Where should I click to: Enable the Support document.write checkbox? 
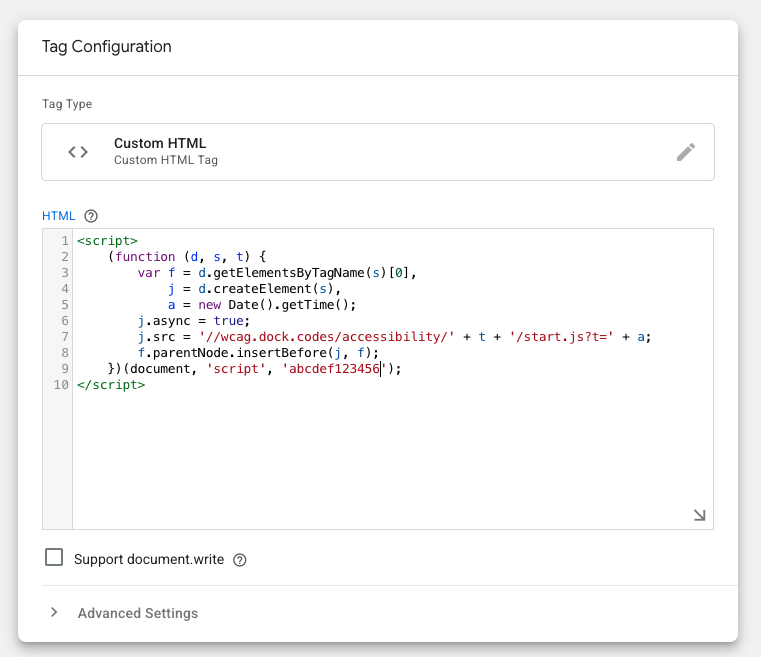click(54, 557)
